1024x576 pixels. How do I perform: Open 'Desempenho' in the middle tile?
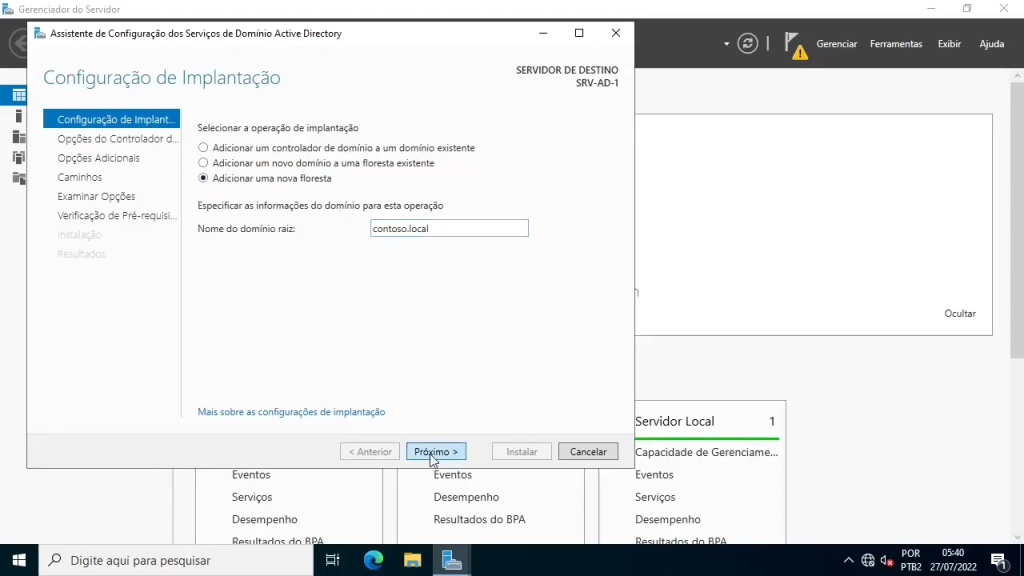pos(466,497)
